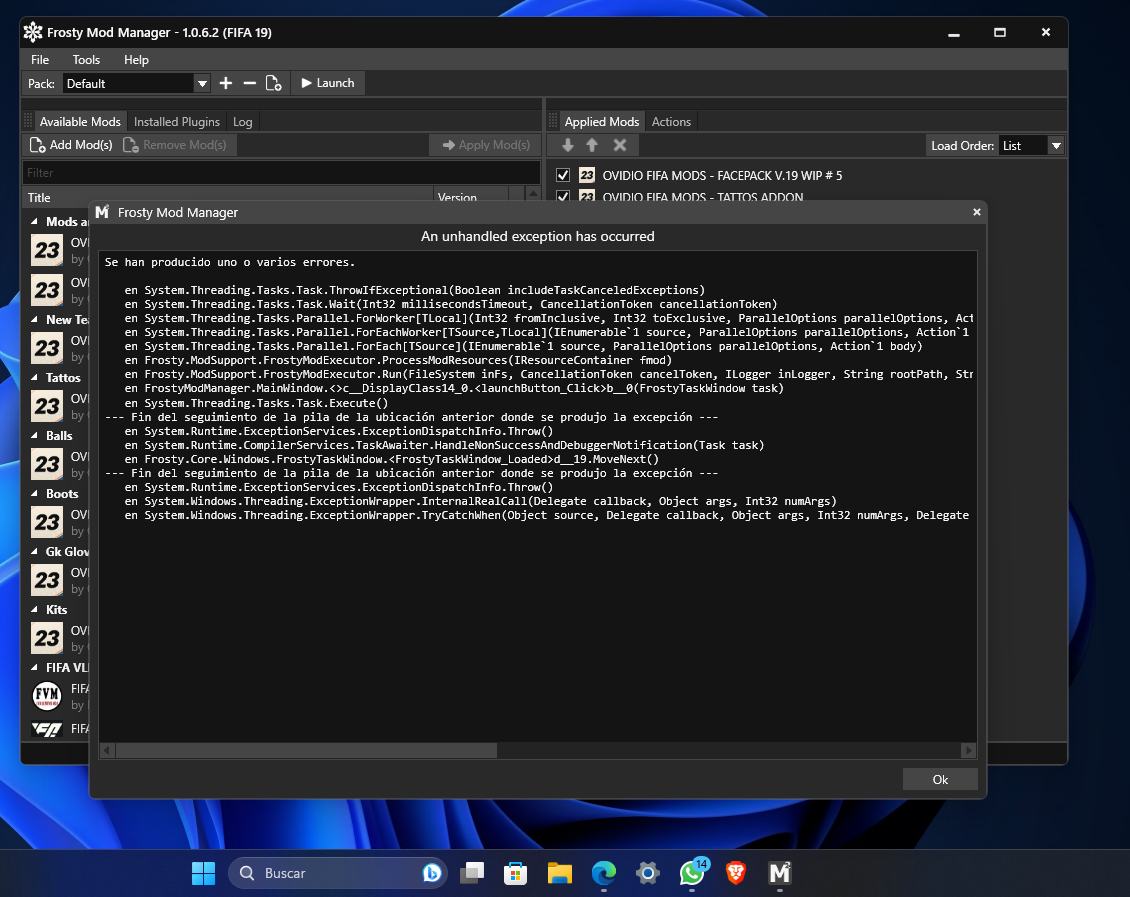The height and width of the screenshot is (897, 1130).
Task: Click the Title column header
Action: tap(228, 197)
